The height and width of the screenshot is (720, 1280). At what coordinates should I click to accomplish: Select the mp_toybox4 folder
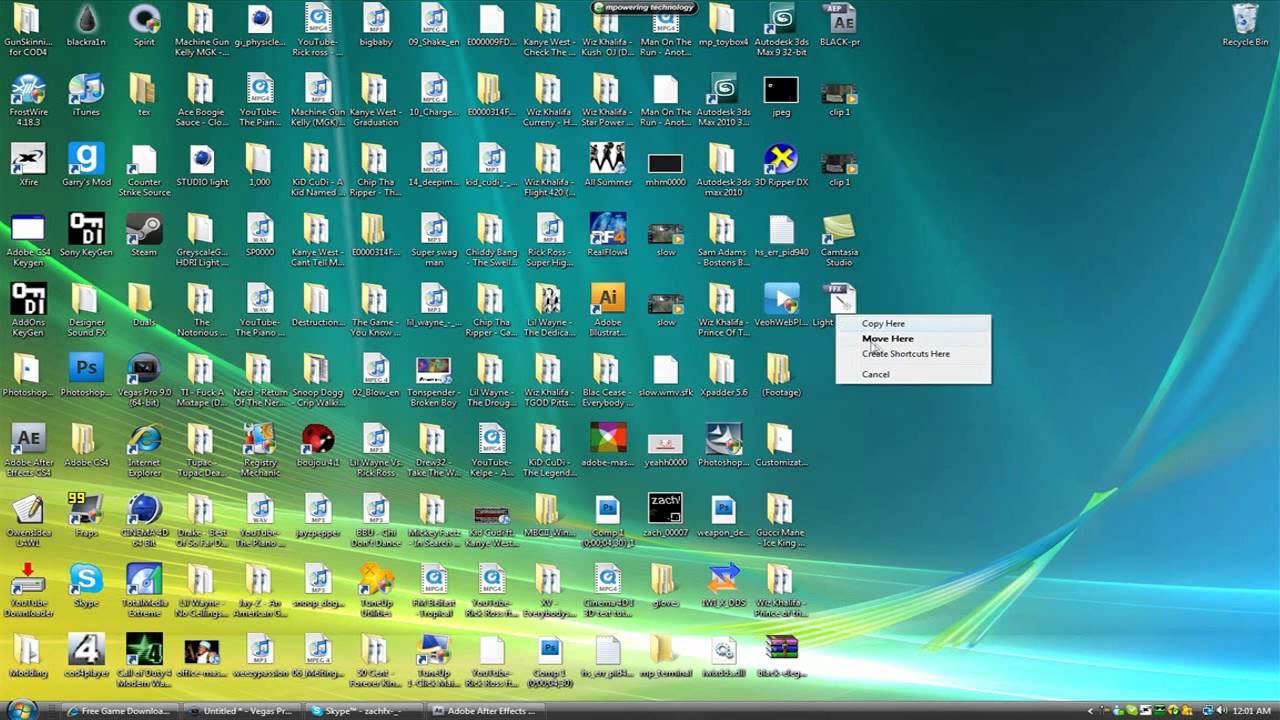(723, 26)
